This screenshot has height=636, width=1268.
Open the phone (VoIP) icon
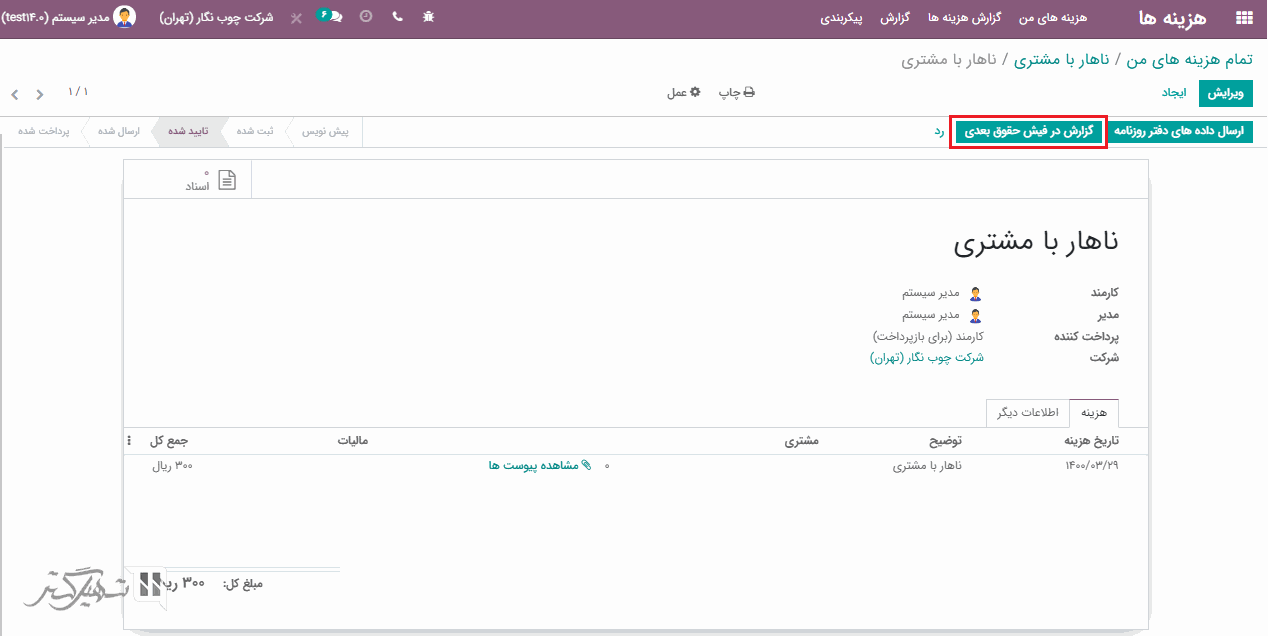click(397, 18)
